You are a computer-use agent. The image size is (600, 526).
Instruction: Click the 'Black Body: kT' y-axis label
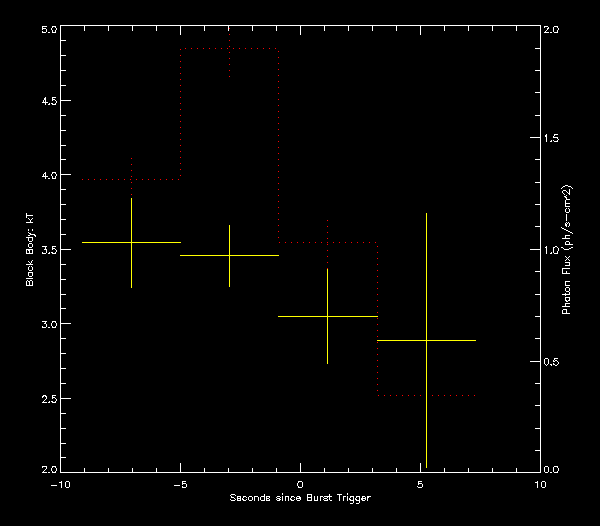point(30,249)
